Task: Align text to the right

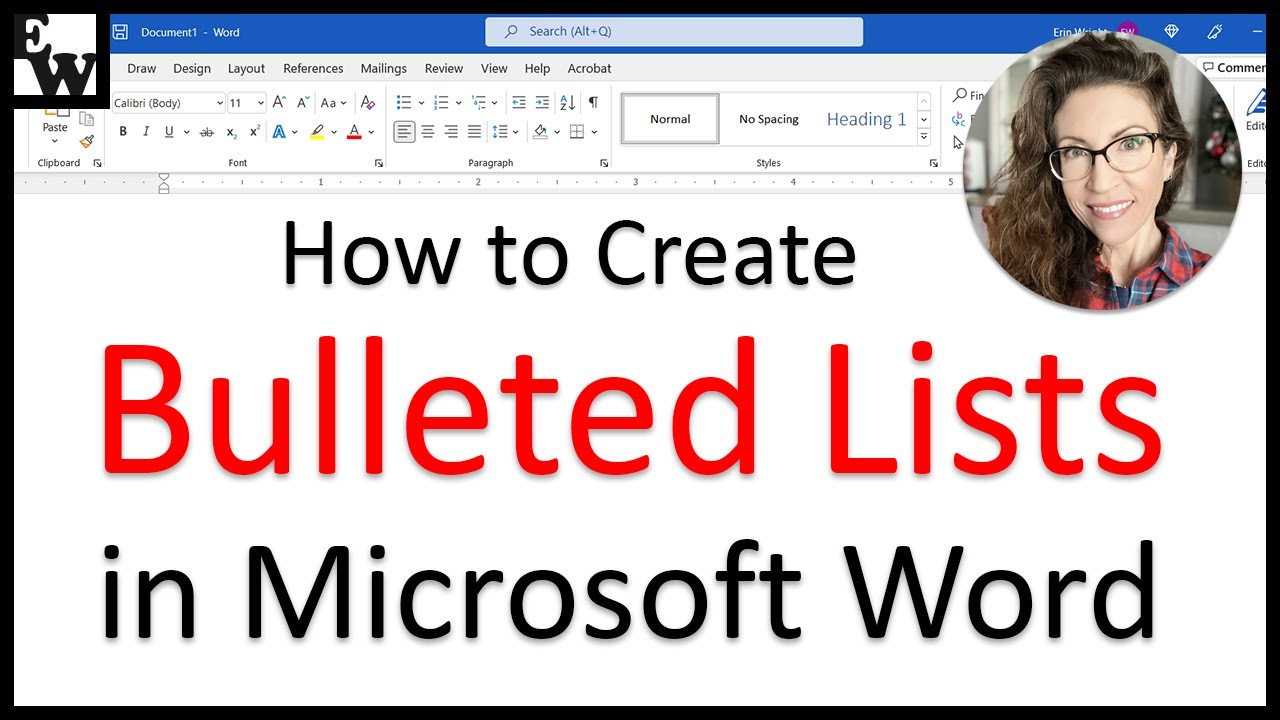Action: click(451, 132)
